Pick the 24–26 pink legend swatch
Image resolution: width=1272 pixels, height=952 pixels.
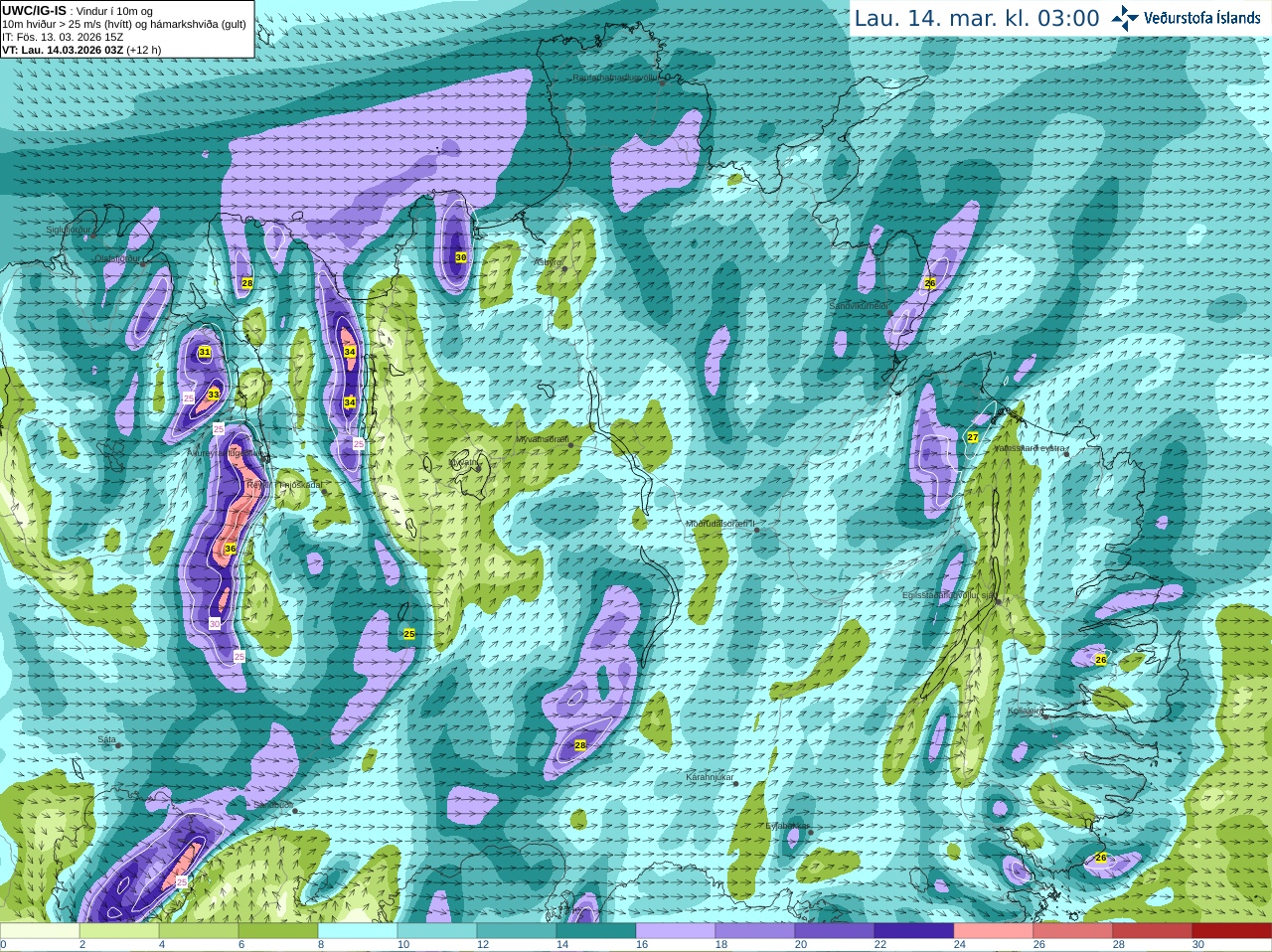(994, 931)
